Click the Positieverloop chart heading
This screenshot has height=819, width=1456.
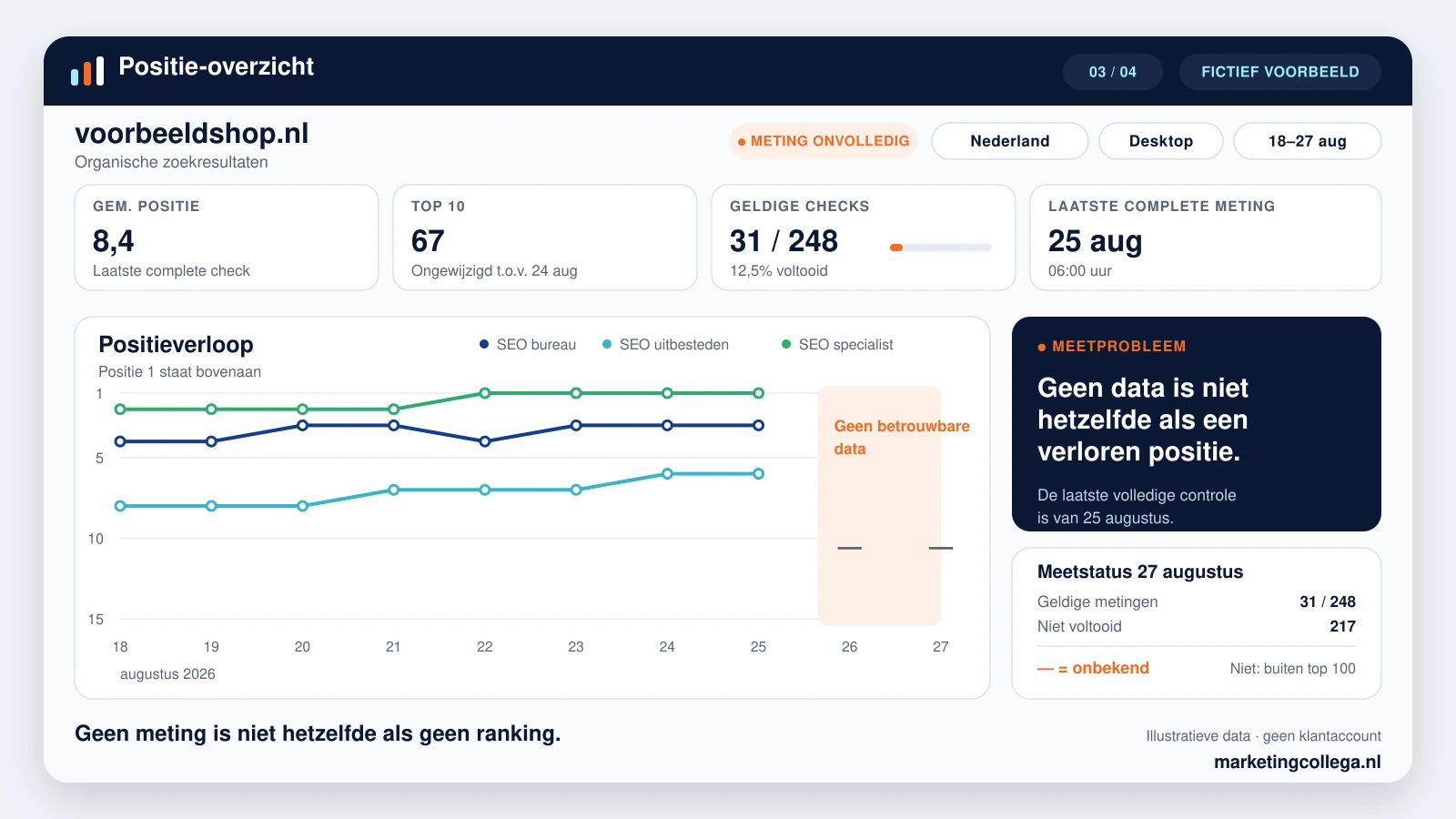point(176,344)
